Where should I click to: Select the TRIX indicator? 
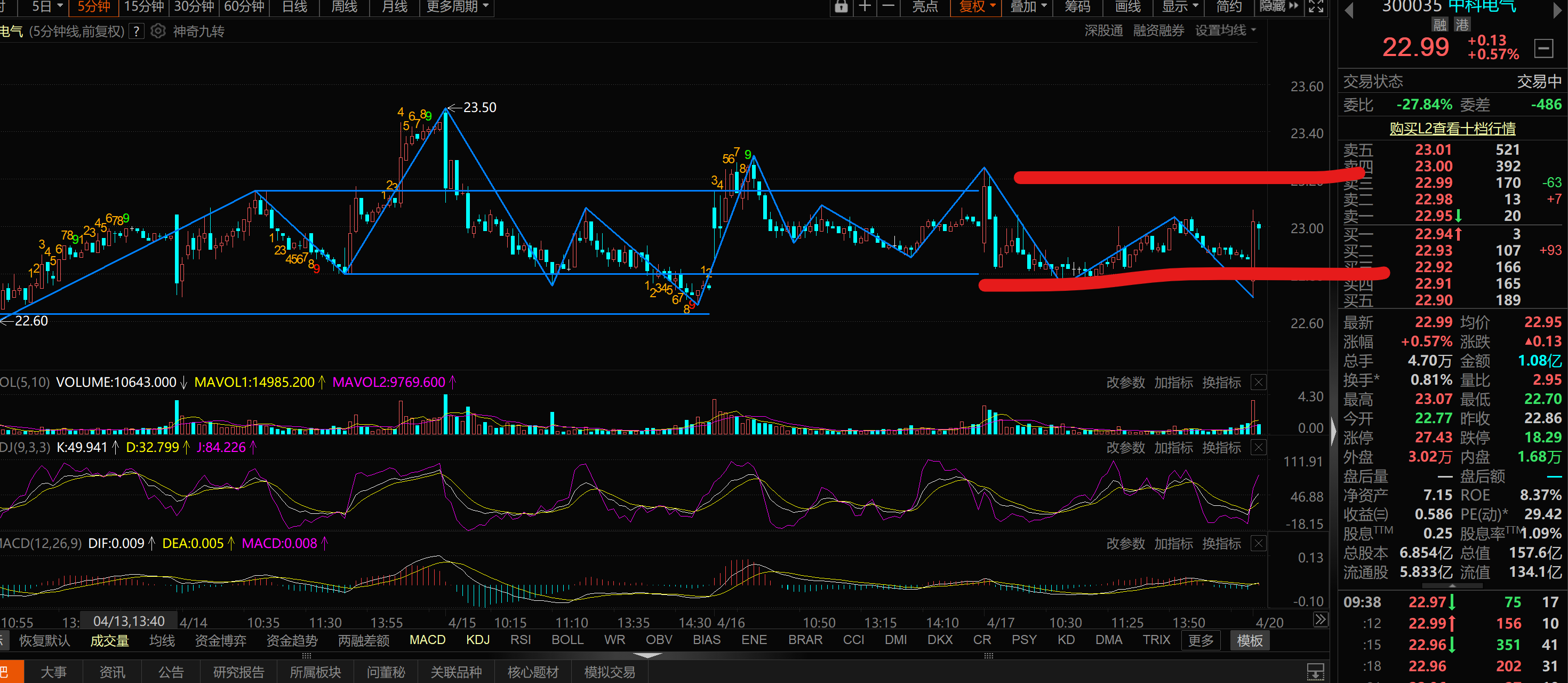tap(1156, 640)
